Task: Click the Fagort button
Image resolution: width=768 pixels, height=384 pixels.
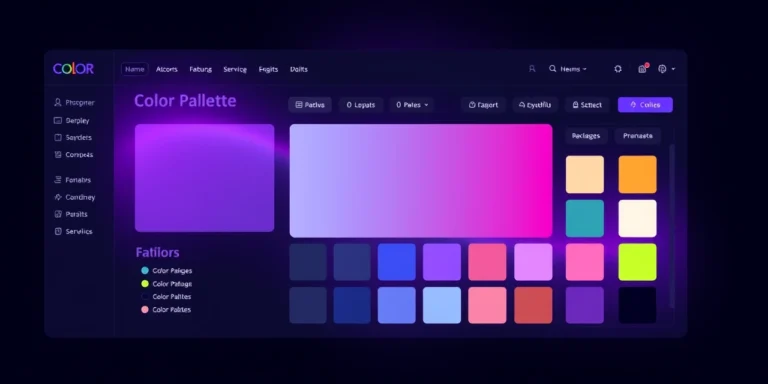Action: [483, 105]
